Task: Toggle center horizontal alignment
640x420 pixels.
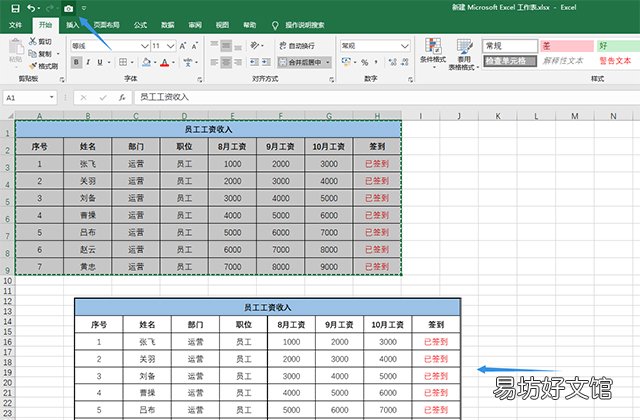Action: pyautogui.click(x=226, y=62)
